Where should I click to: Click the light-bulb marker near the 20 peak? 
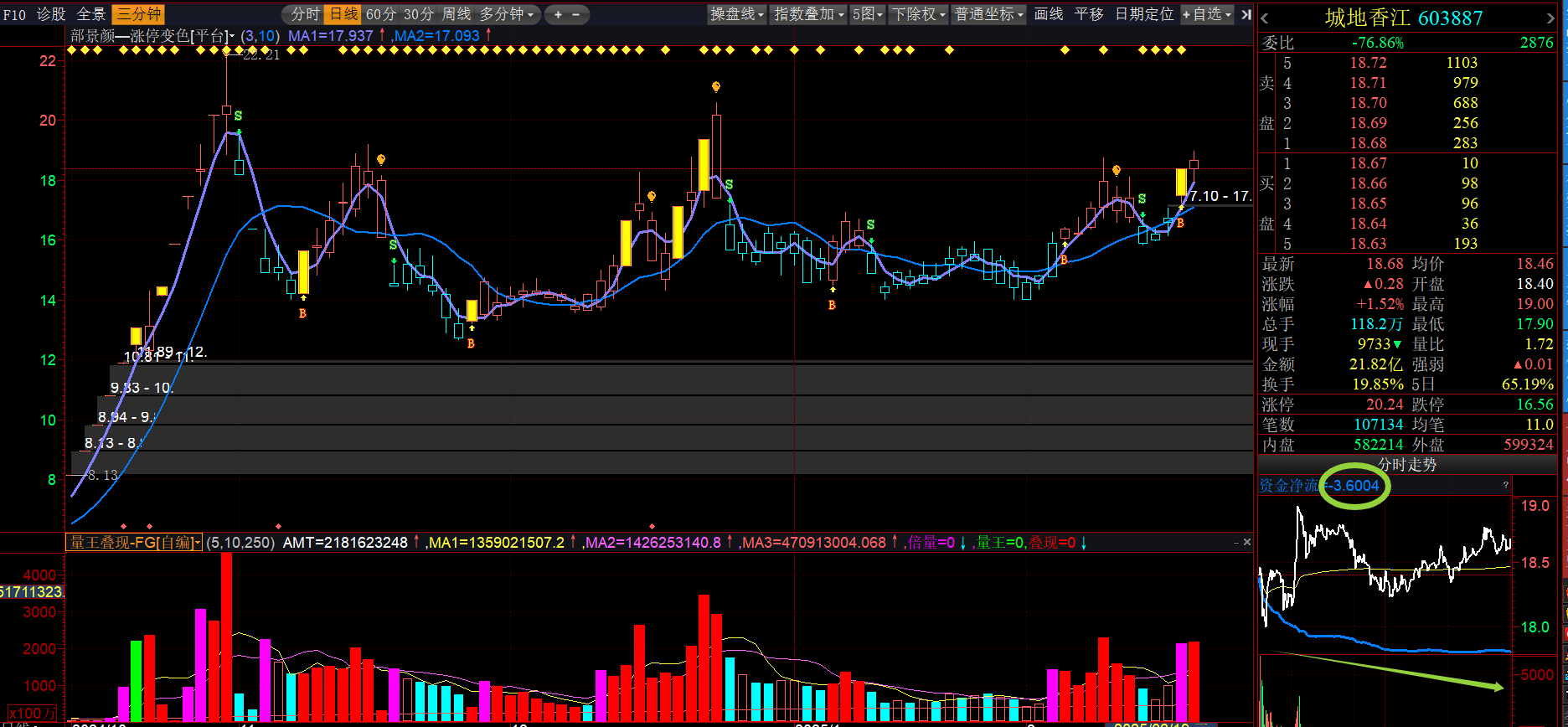point(716,86)
